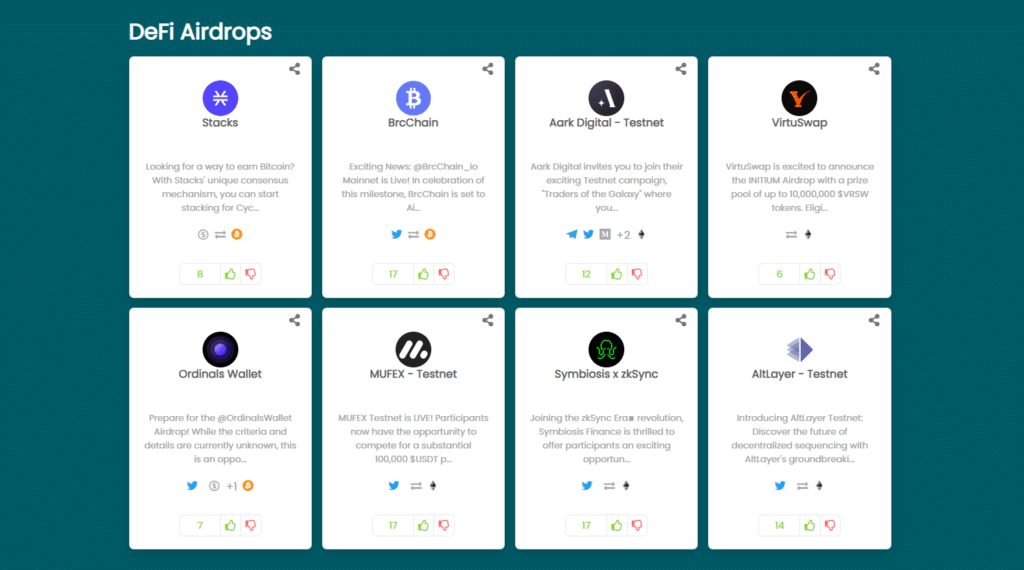Upvote Aark Digital Testnet
The height and width of the screenshot is (570, 1024).
(616, 274)
